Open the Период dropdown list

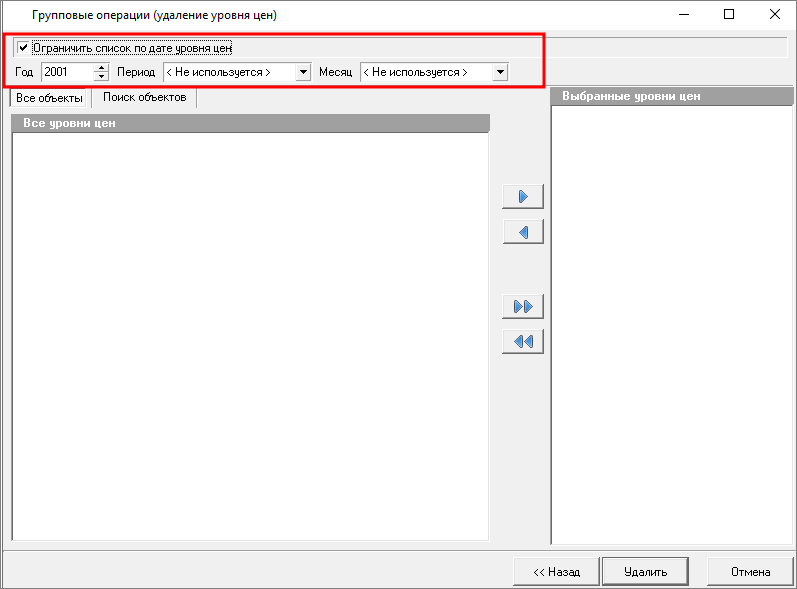pos(303,72)
